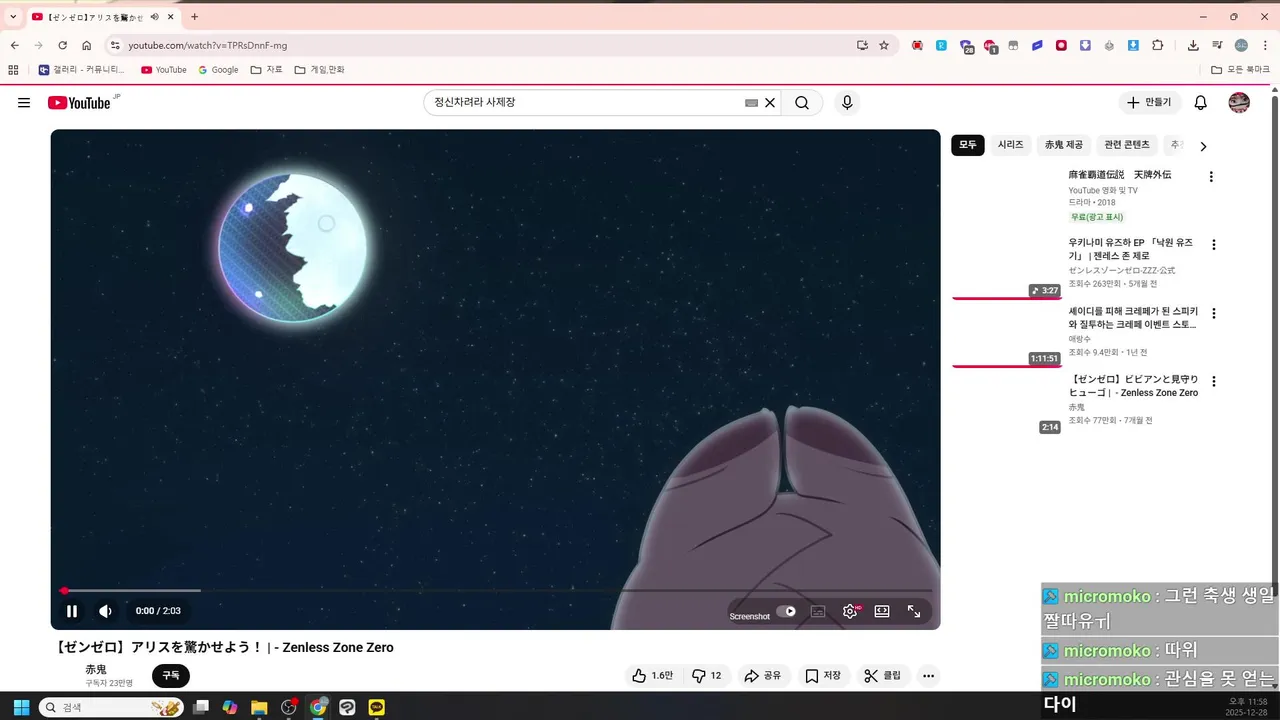Open video settings gear
1280x720 pixels.
coord(850,611)
